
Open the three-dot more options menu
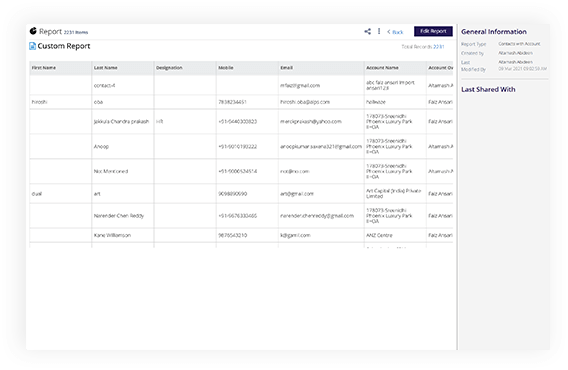pos(379,32)
